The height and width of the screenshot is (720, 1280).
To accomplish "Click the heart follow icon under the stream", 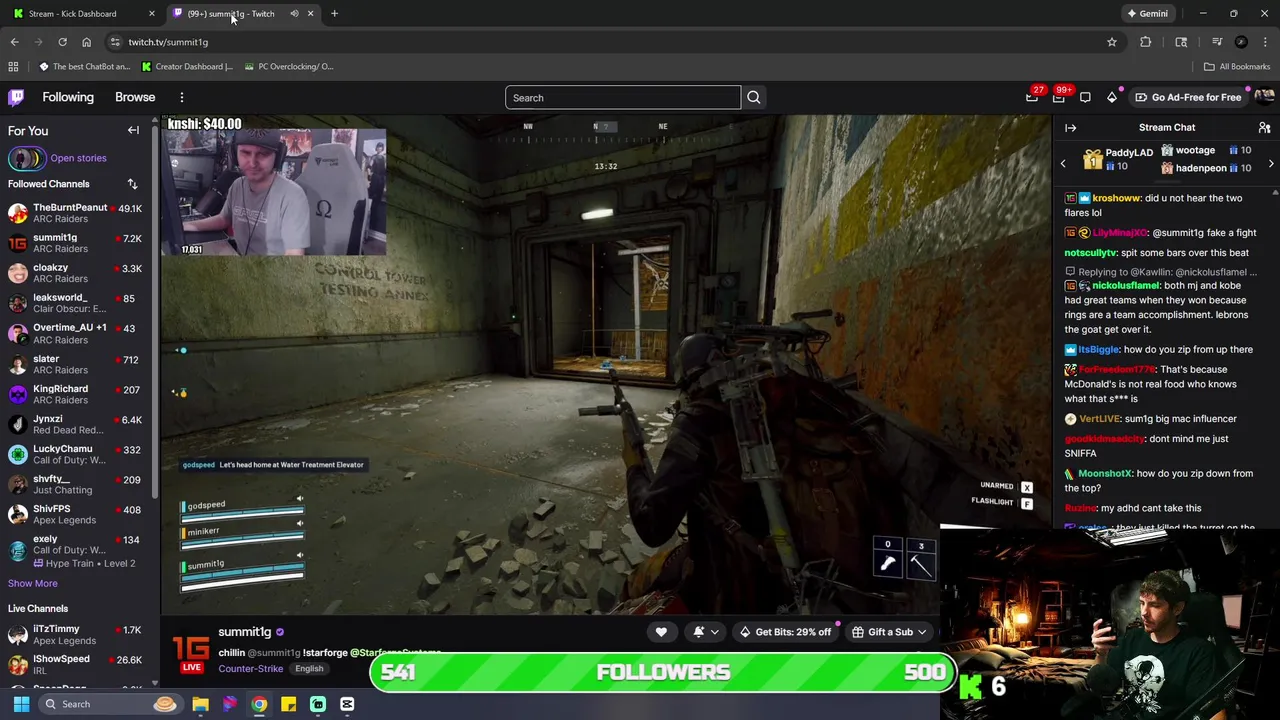I will click(661, 632).
